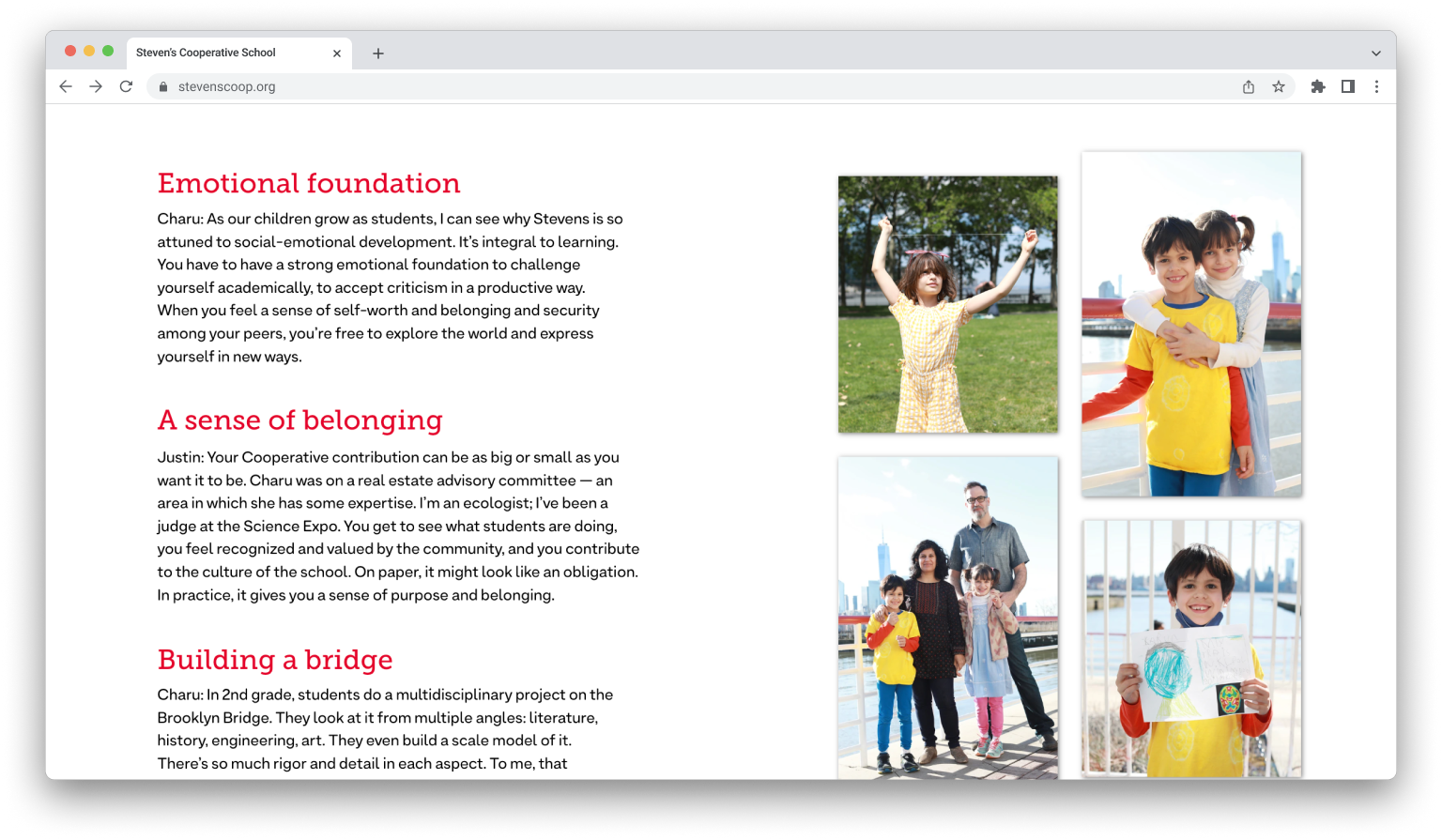Screen dimensions: 1442x840
Task: Click paragraph starting 'Justin: Your Cooperative contribution'
Action: click(x=398, y=526)
